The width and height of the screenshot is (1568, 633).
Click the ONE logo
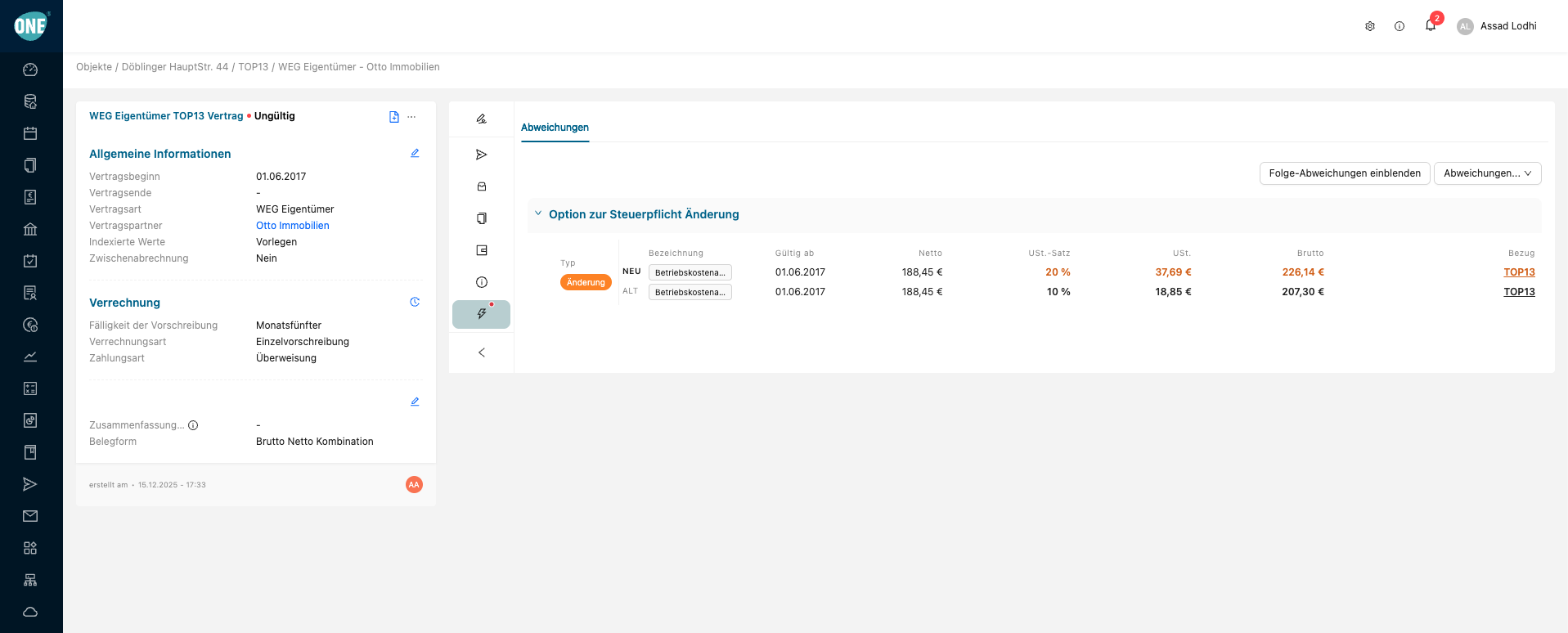(x=31, y=26)
